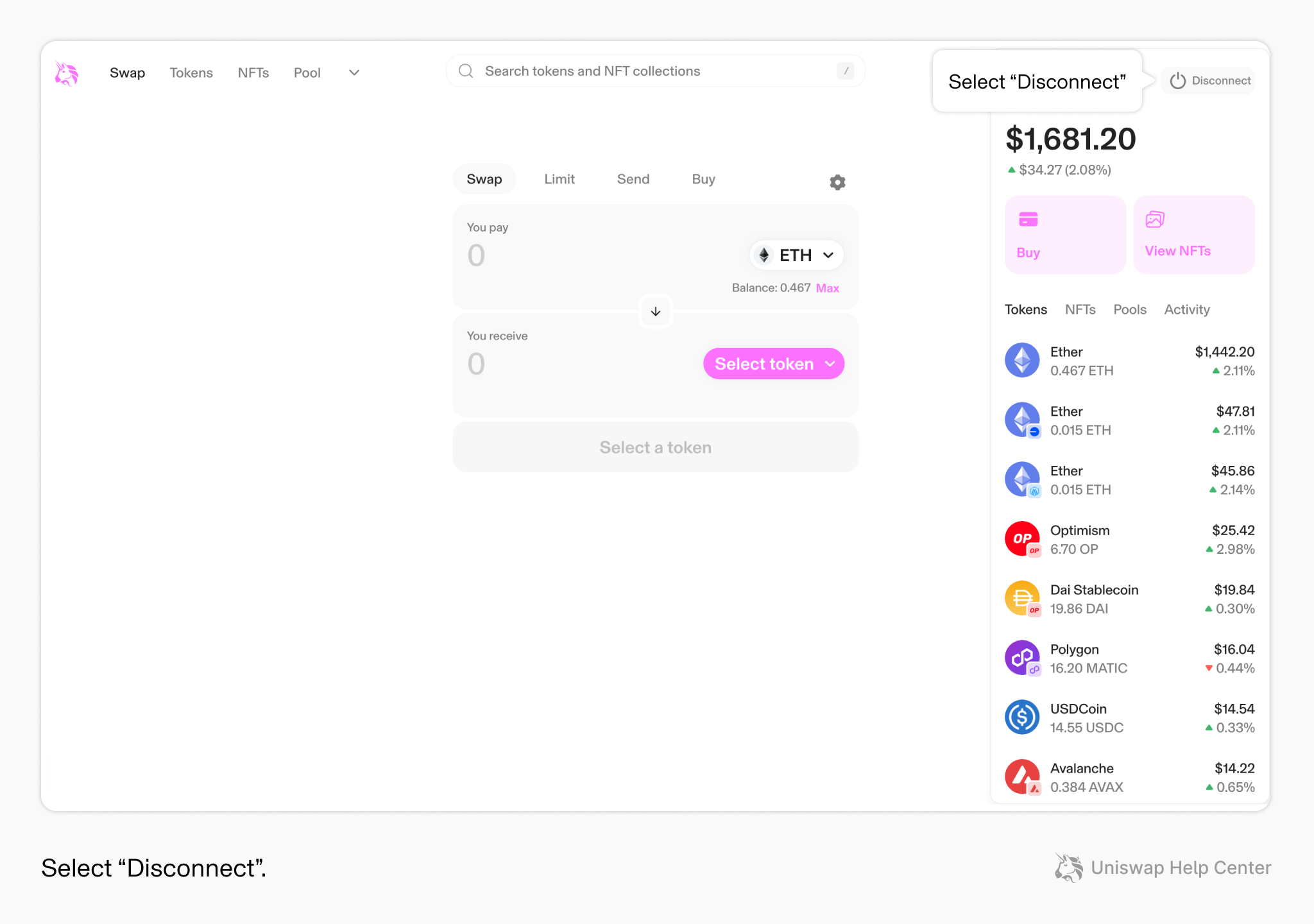Click the Select a token button

[656, 447]
